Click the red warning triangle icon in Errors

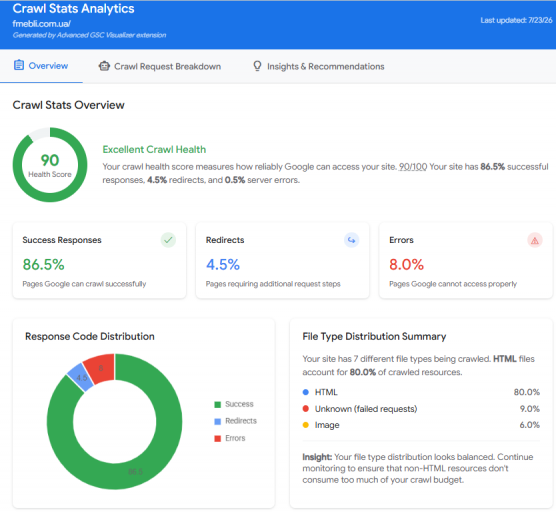pos(535,240)
